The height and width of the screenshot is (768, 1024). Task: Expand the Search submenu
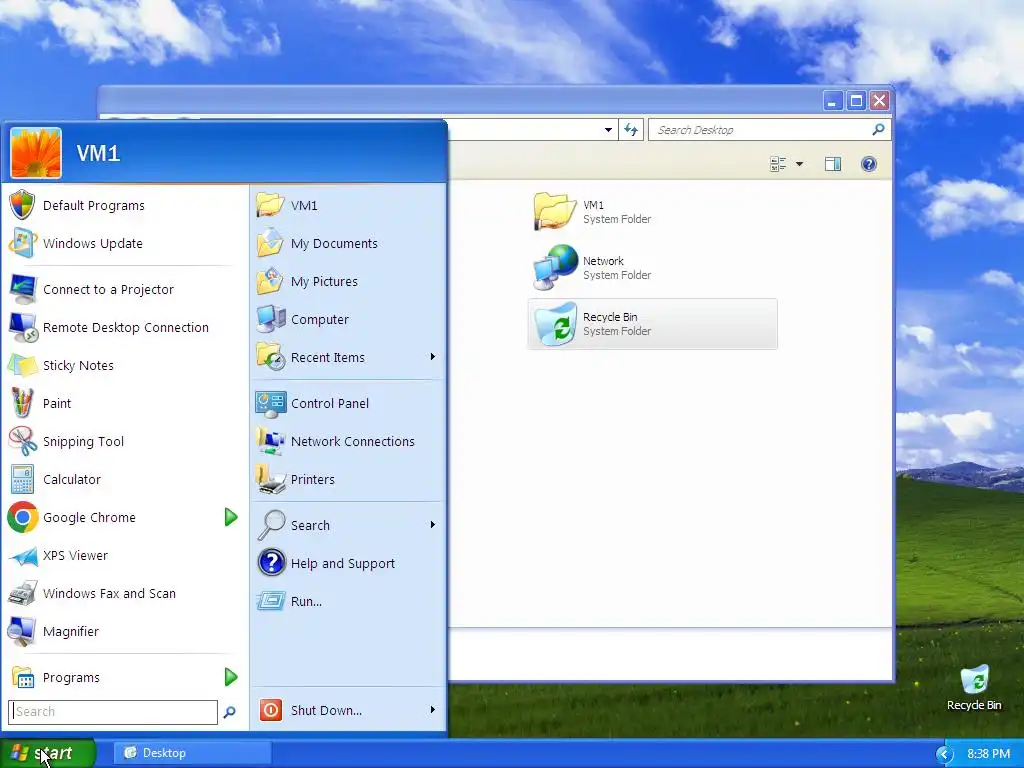tap(432, 524)
